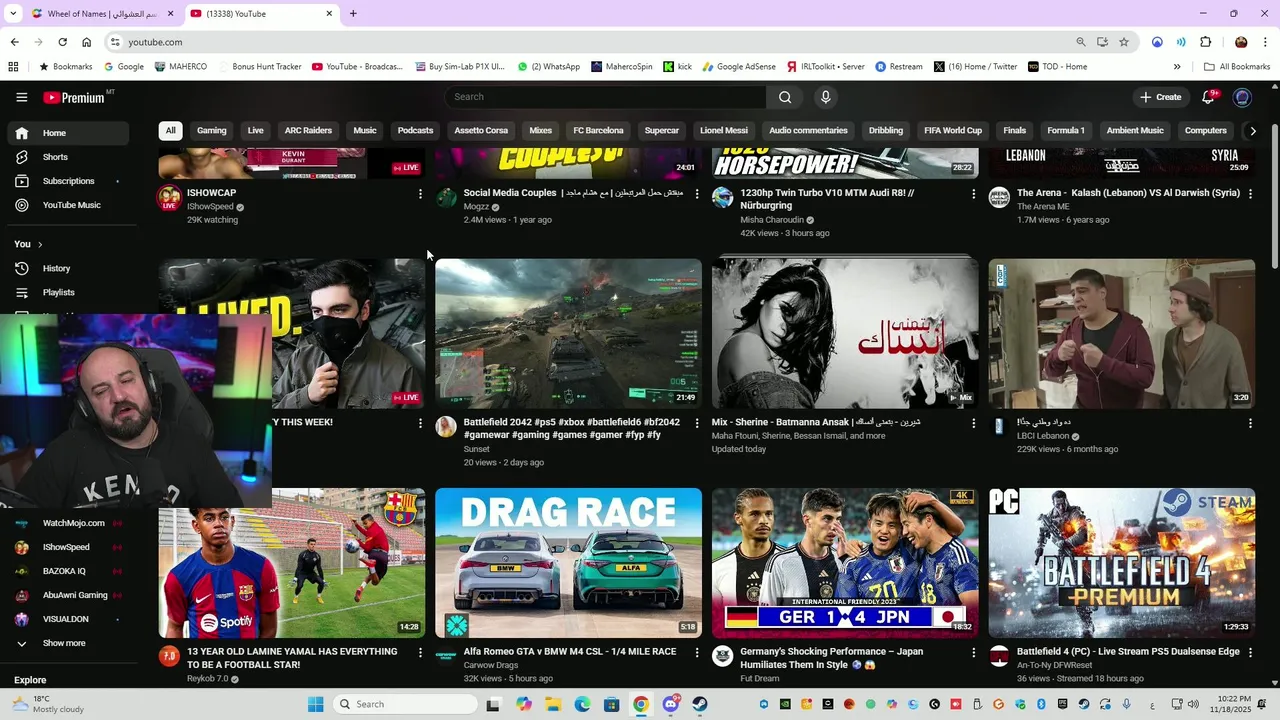Viewport: 1280px width, 720px height.
Task: Expand Show more subscriptions
Action: pyautogui.click(x=64, y=643)
